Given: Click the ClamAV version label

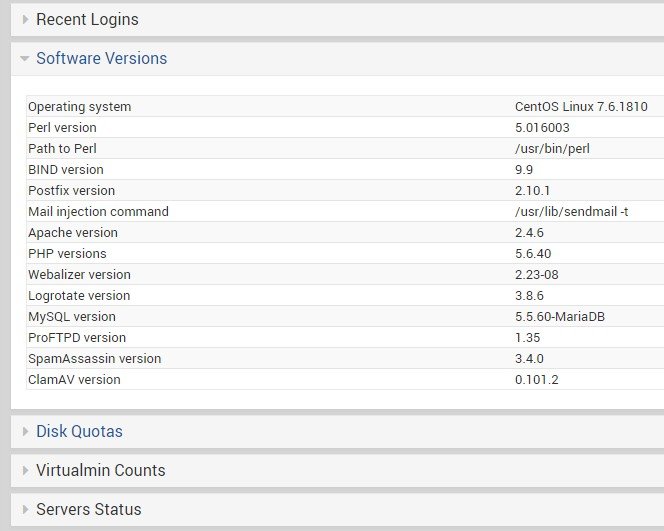Looking at the screenshot, I should [74, 380].
